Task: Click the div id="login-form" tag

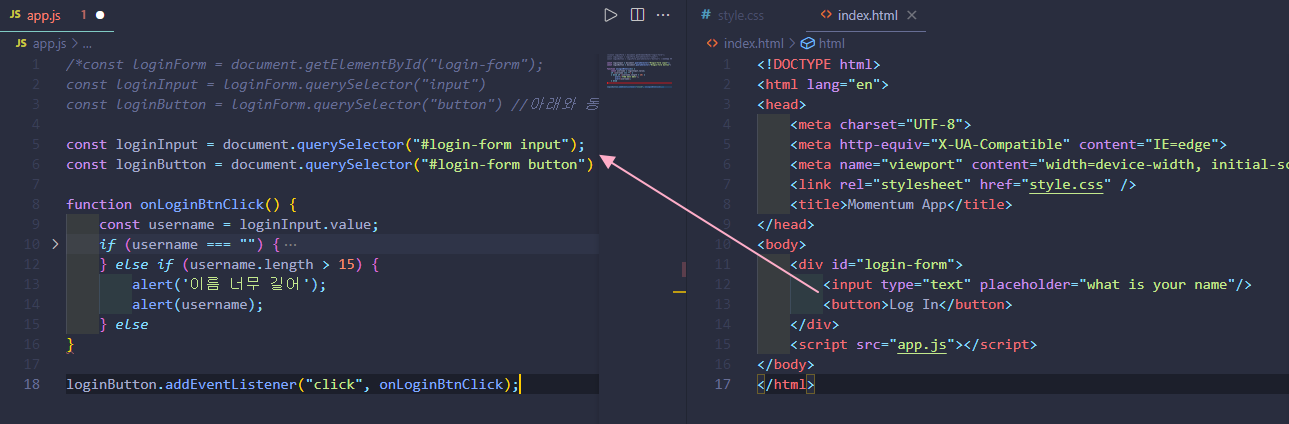Action: click(x=876, y=264)
